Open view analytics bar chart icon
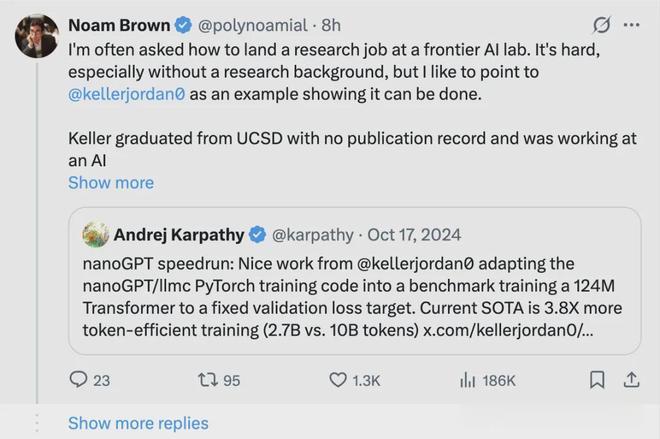 click(x=467, y=380)
